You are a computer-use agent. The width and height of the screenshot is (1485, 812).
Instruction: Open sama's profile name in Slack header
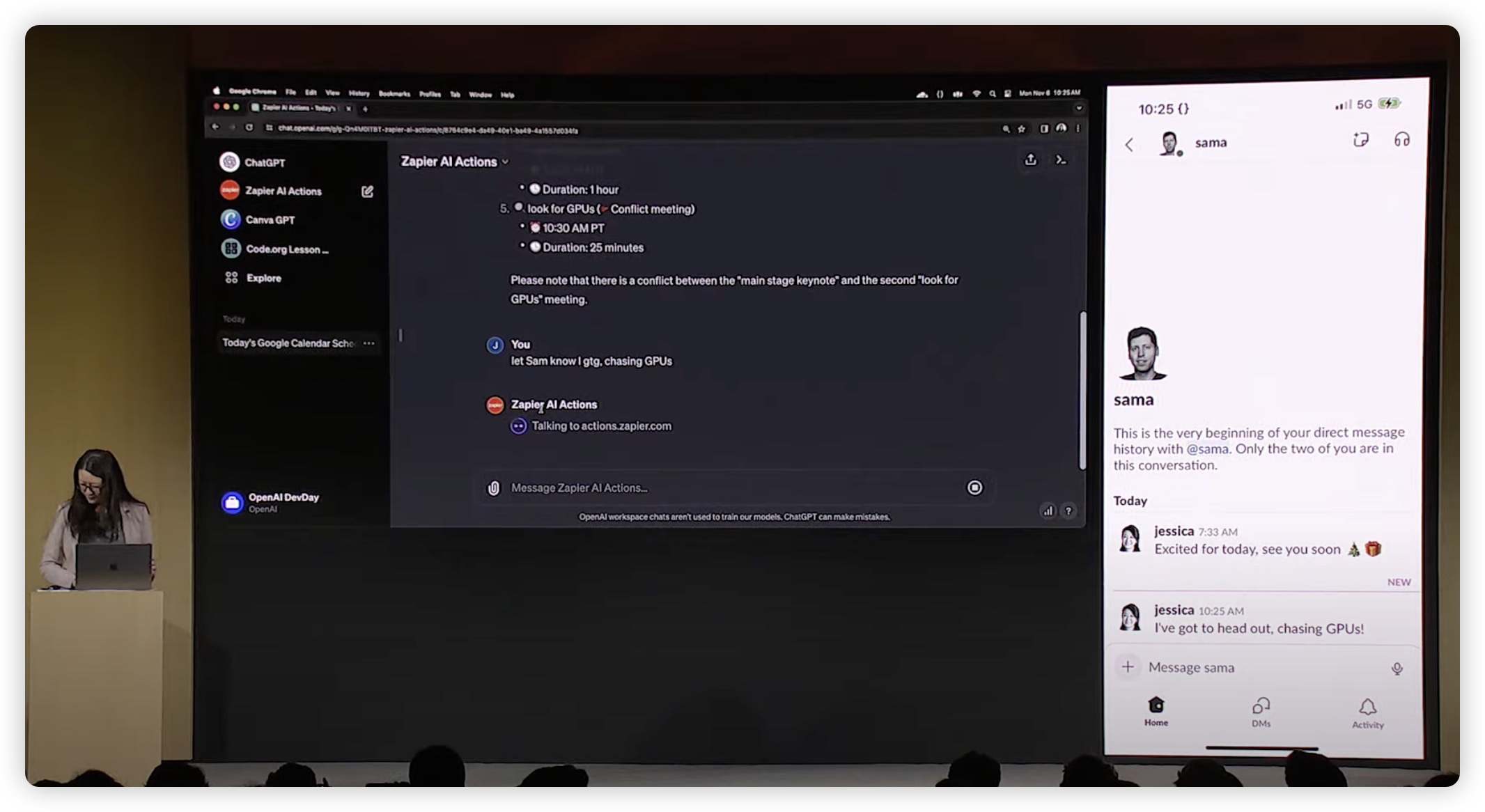[x=1211, y=143]
